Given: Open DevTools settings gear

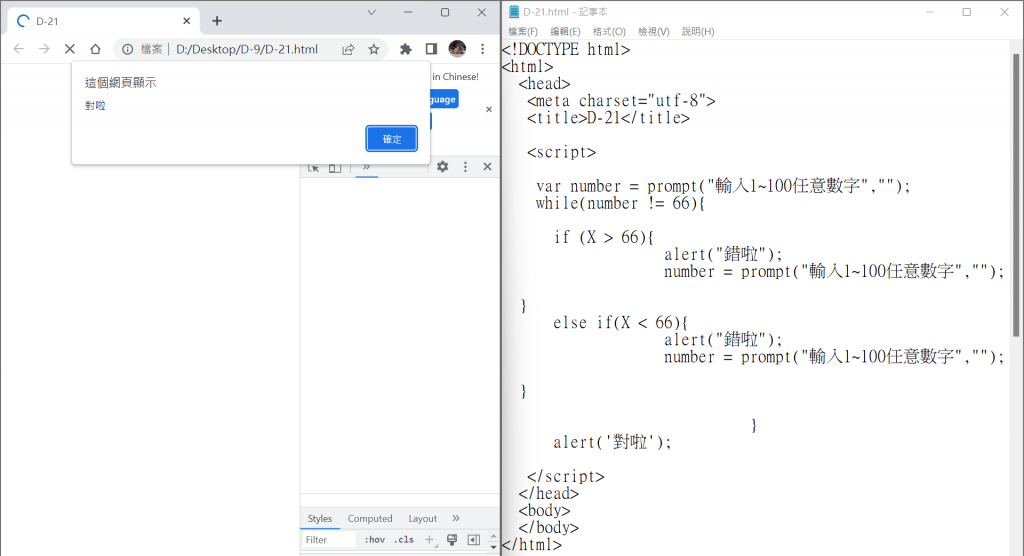Looking at the screenshot, I should 443,167.
